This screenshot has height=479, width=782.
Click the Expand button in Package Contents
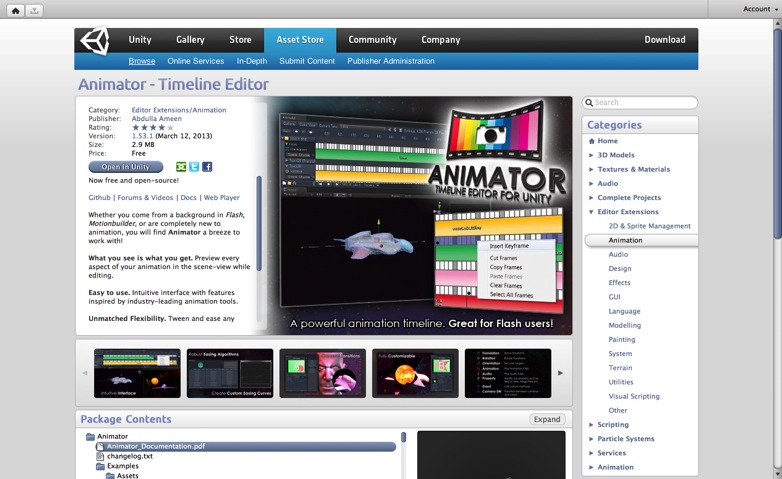tap(547, 419)
